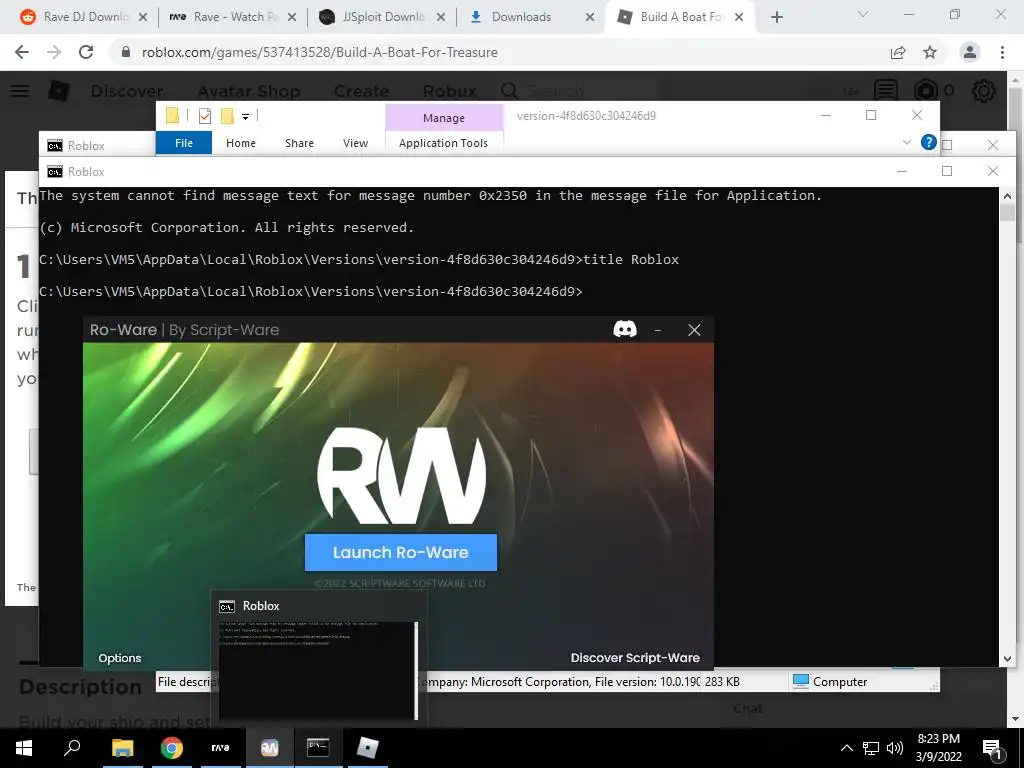Open the Windows Start menu

[x=24, y=748]
